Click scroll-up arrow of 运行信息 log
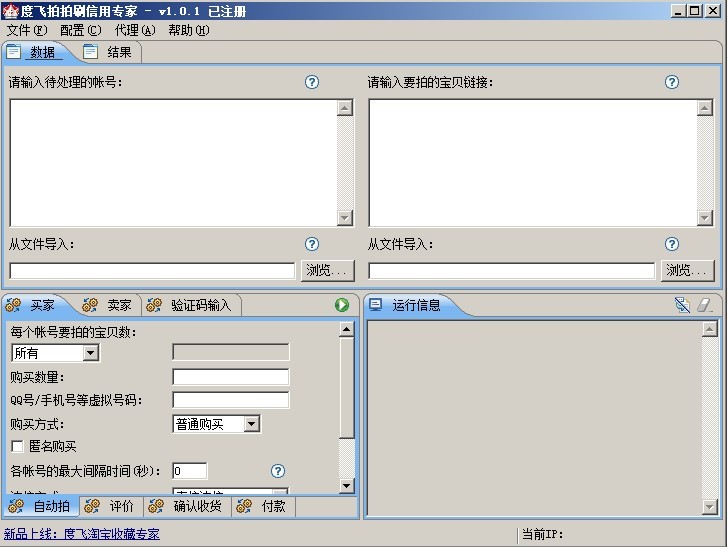This screenshot has height=547, width=728. (x=709, y=330)
